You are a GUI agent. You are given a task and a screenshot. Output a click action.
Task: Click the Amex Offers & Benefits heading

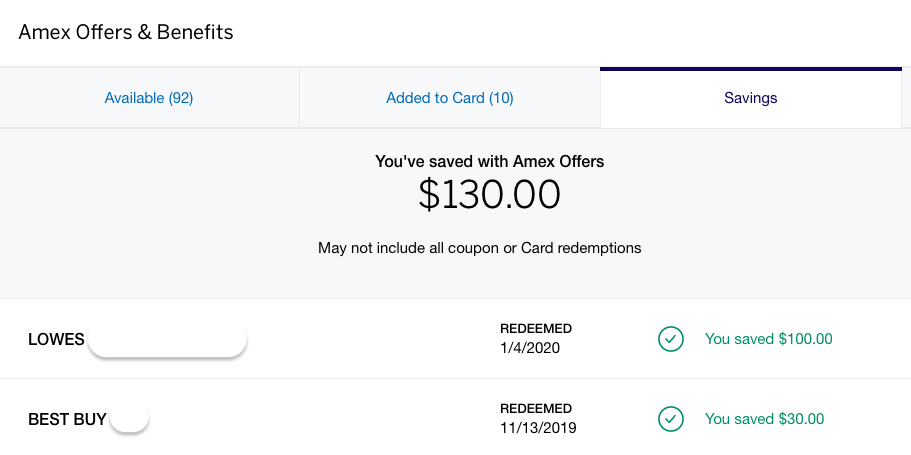tap(125, 32)
